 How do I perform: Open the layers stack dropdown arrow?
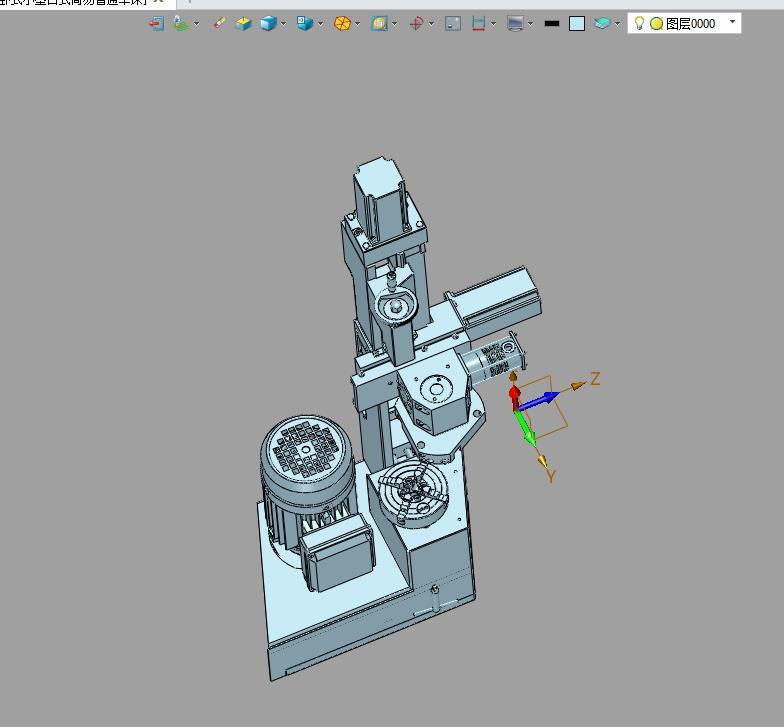(x=618, y=24)
